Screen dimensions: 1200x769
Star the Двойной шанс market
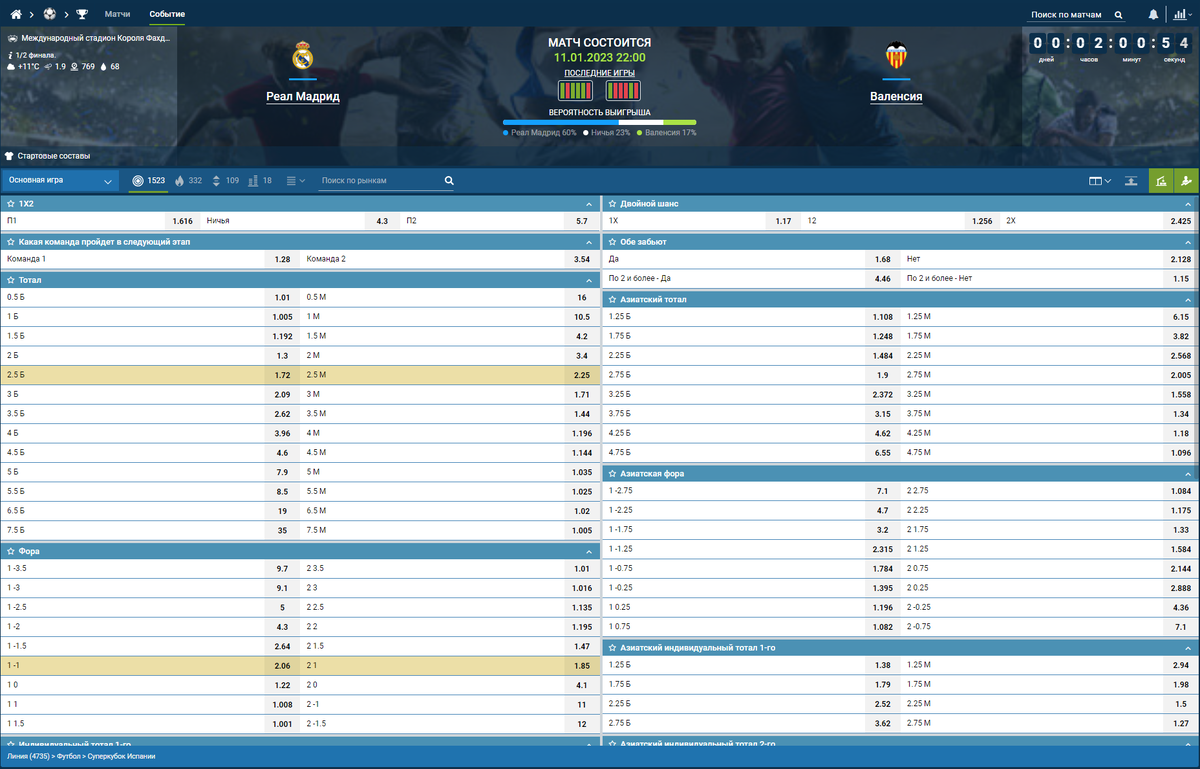point(612,203)
